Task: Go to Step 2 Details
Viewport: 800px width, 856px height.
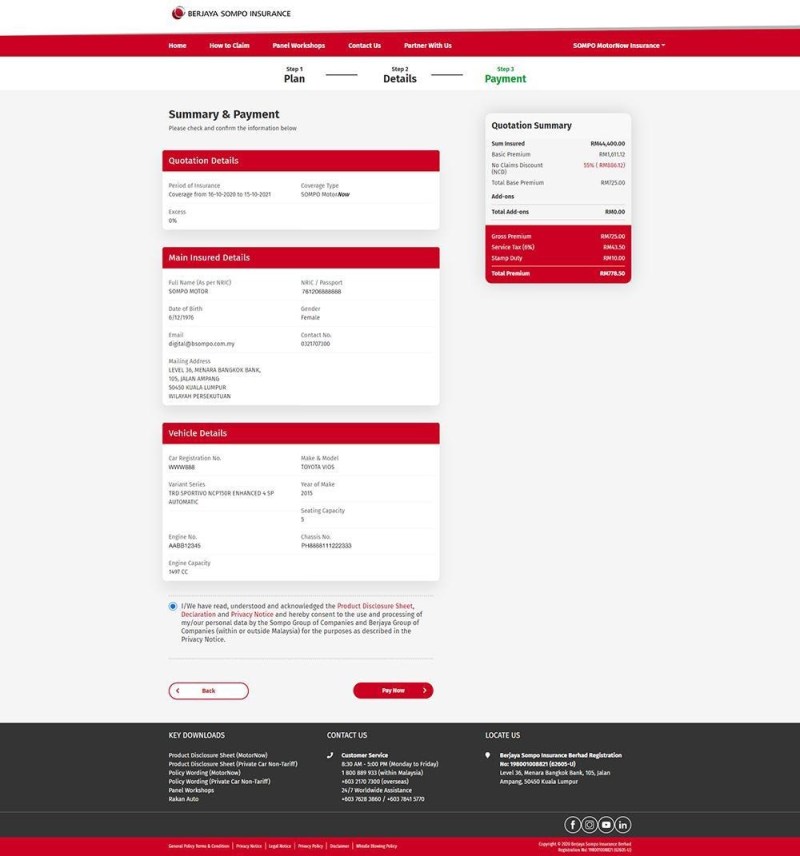Action: [400, 75]
